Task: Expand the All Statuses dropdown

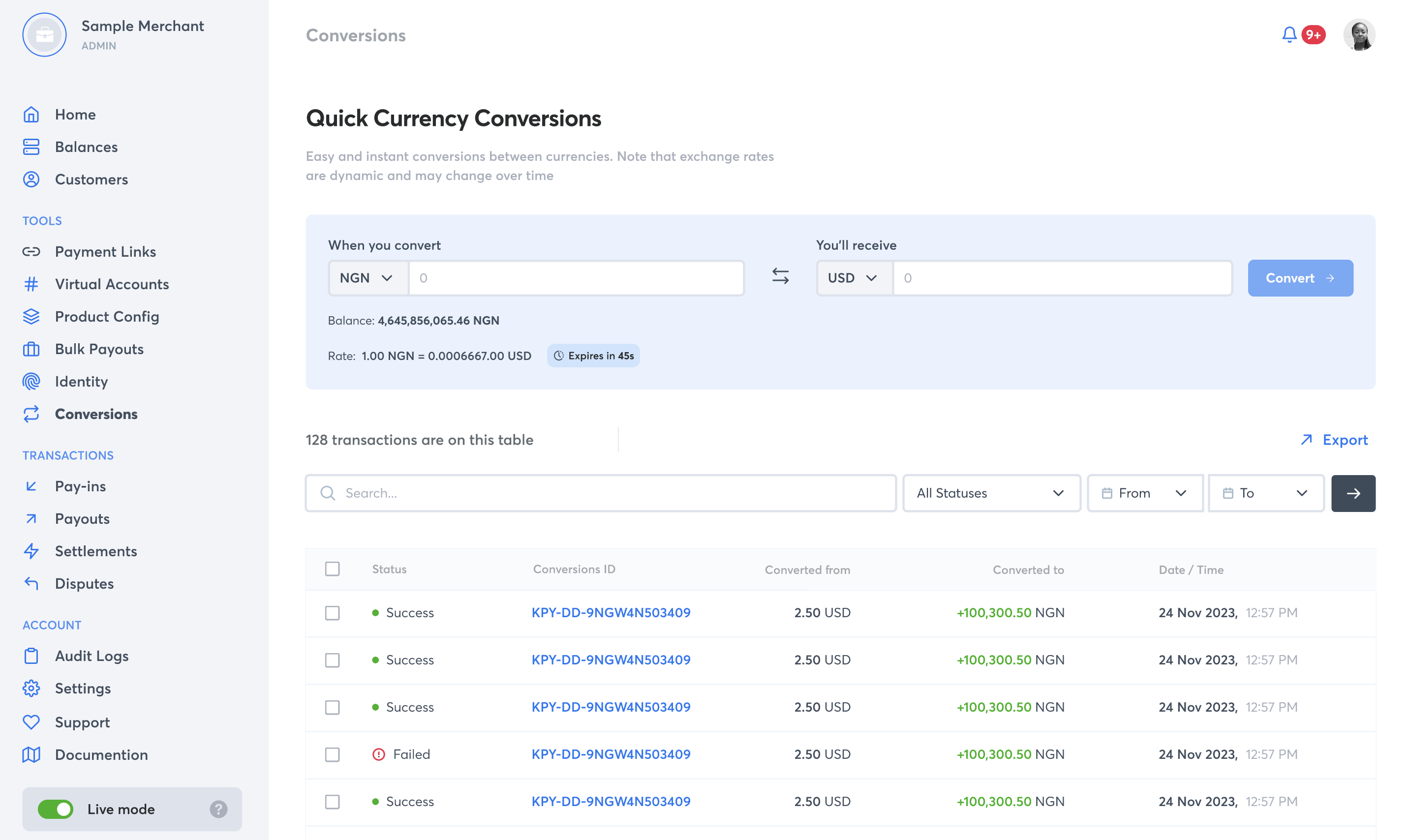Action: point(987,492)
